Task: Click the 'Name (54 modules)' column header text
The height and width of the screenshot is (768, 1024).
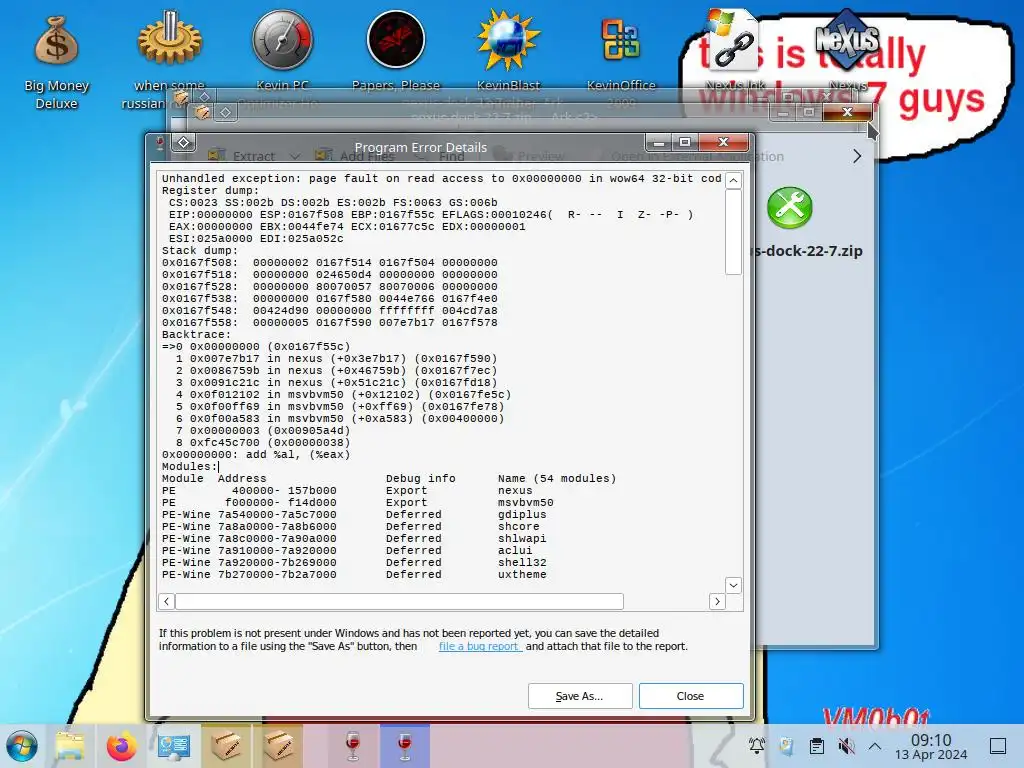Action: tap(557, 479)
